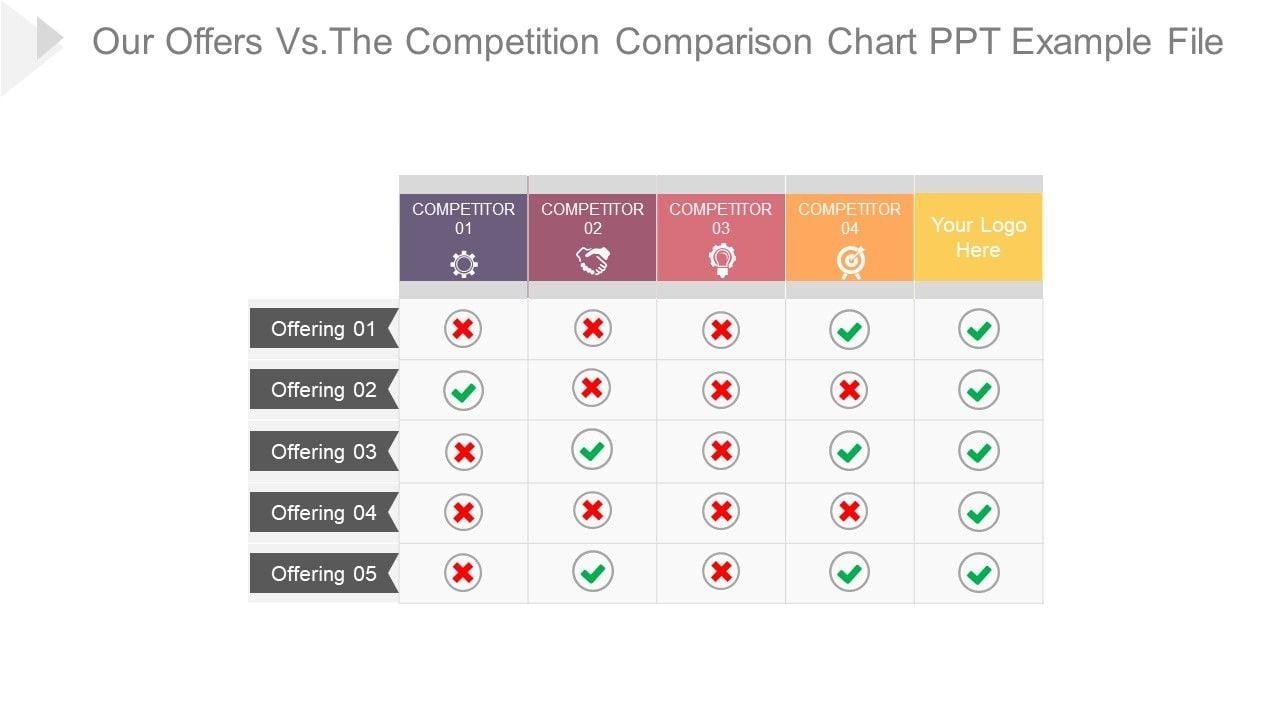Click the slide title text
This screenshot has height=720, width=1280.
pyautogui.click(x=657, y=42)
